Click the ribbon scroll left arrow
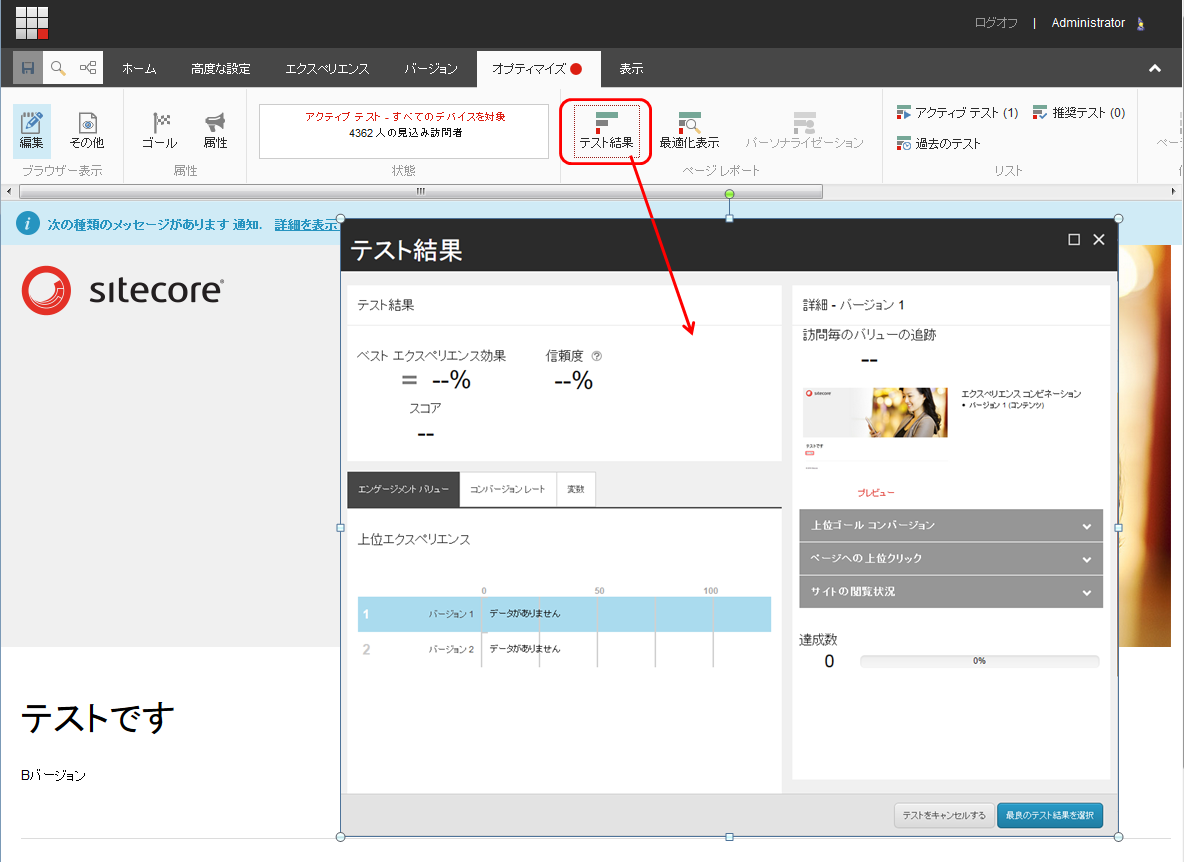1184x862 pixels. pyautogui.click(x=8, y=192)
